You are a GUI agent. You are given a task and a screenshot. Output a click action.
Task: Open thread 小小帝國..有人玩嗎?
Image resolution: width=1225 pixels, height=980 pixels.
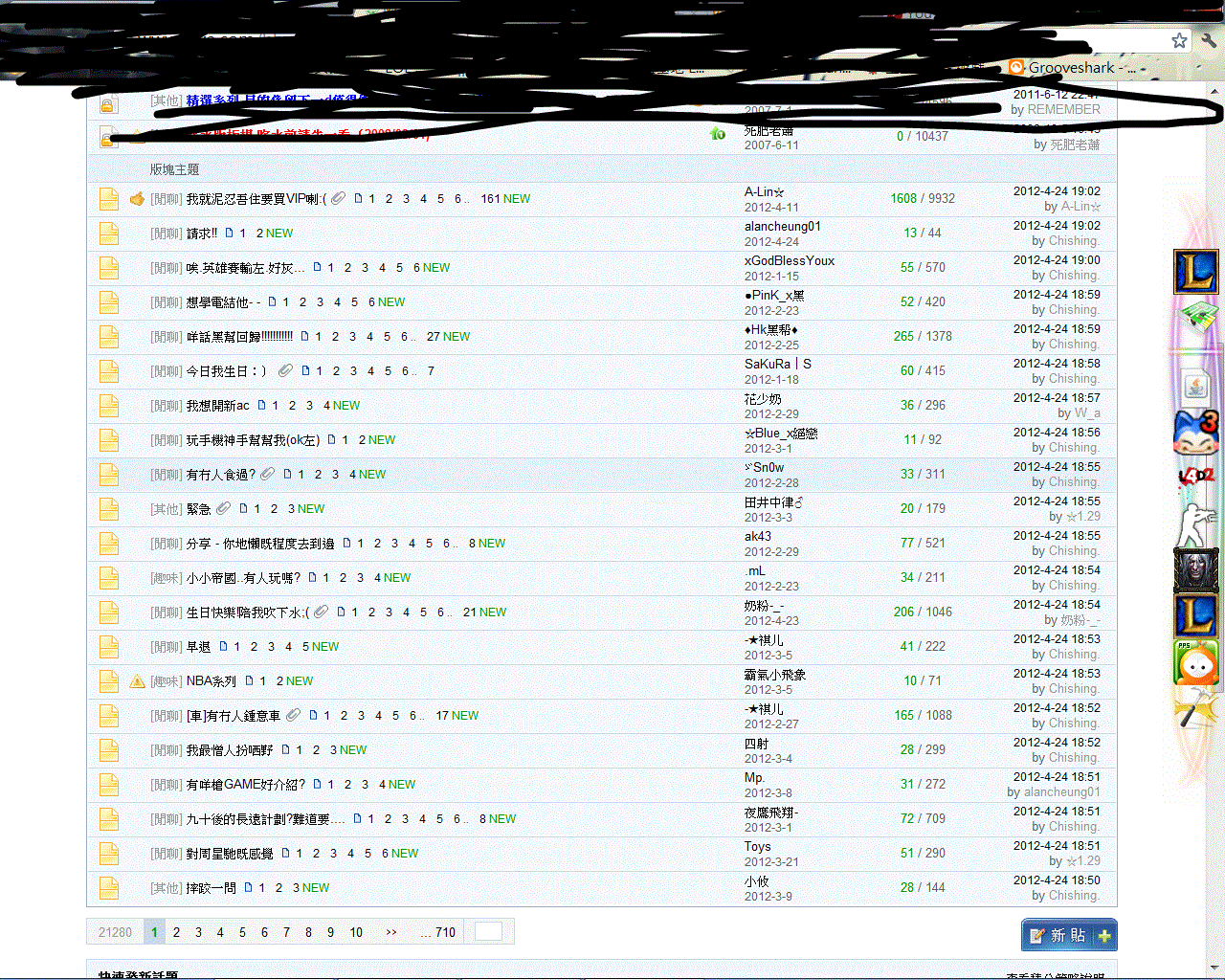pos(243,578)
